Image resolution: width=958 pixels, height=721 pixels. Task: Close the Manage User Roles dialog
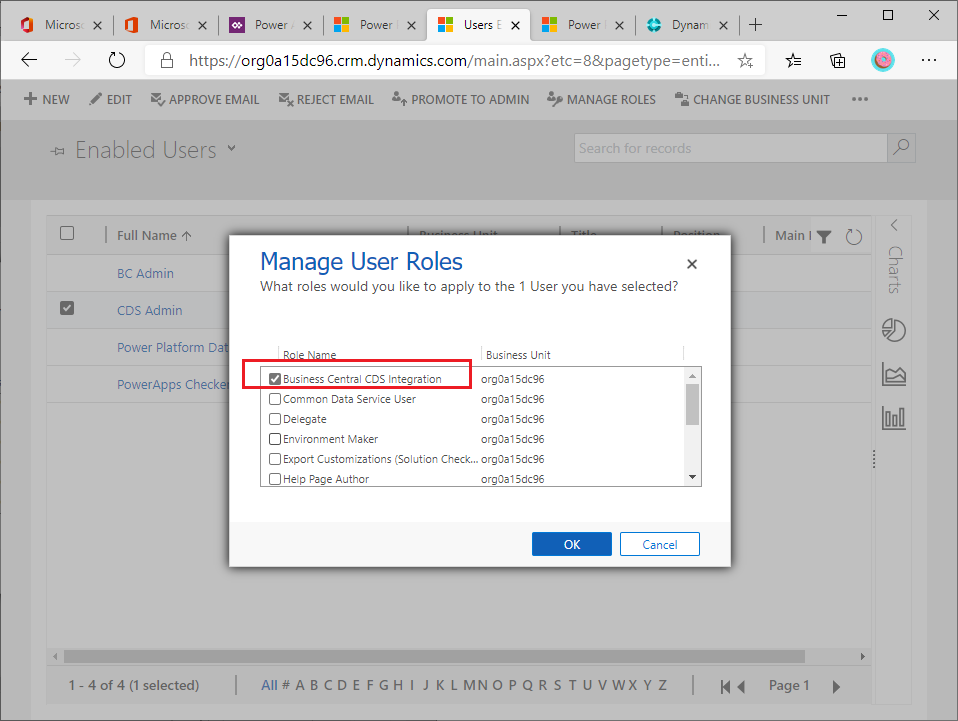pyautogui.click(x=692, y=264)
